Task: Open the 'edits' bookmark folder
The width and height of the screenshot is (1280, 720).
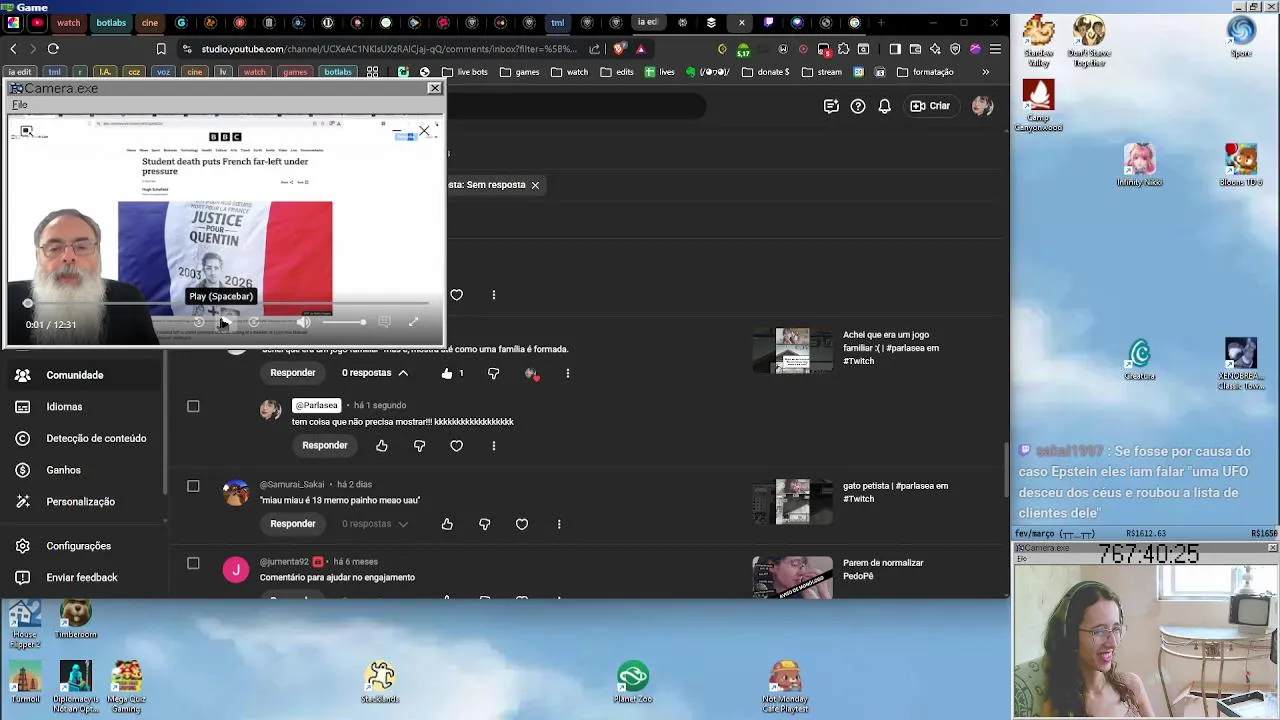Action: click(x=617, y=72)
